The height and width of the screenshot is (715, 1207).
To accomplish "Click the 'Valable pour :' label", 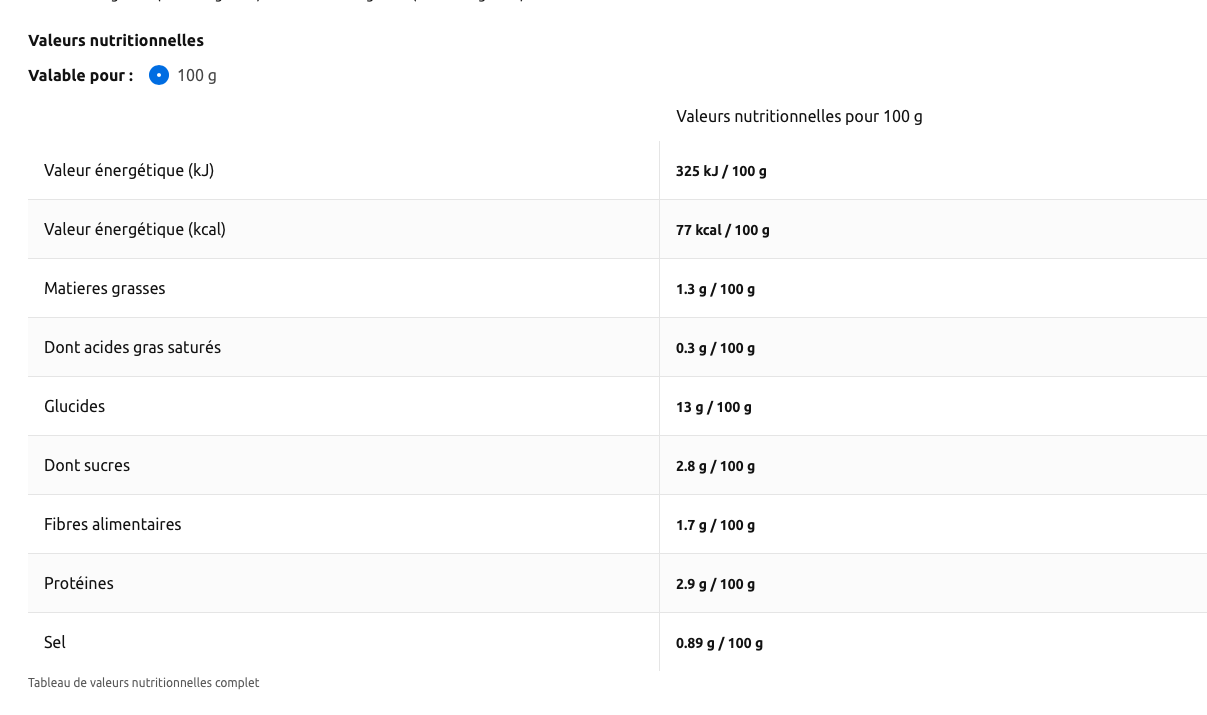I will point(80,76).
